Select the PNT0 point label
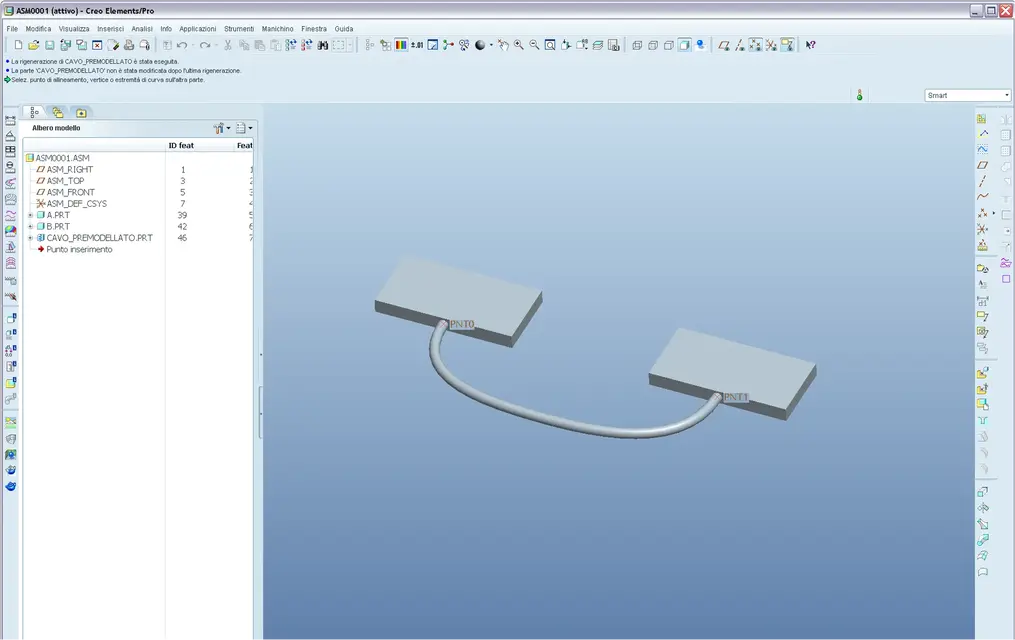 coord(462,324)
